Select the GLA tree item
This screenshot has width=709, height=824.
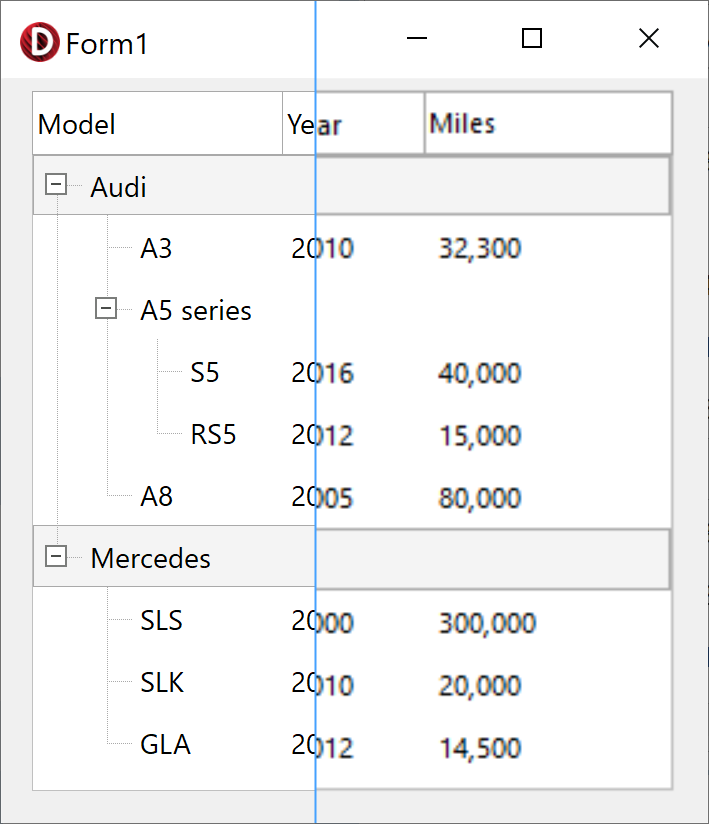click(x=165, y=744)
